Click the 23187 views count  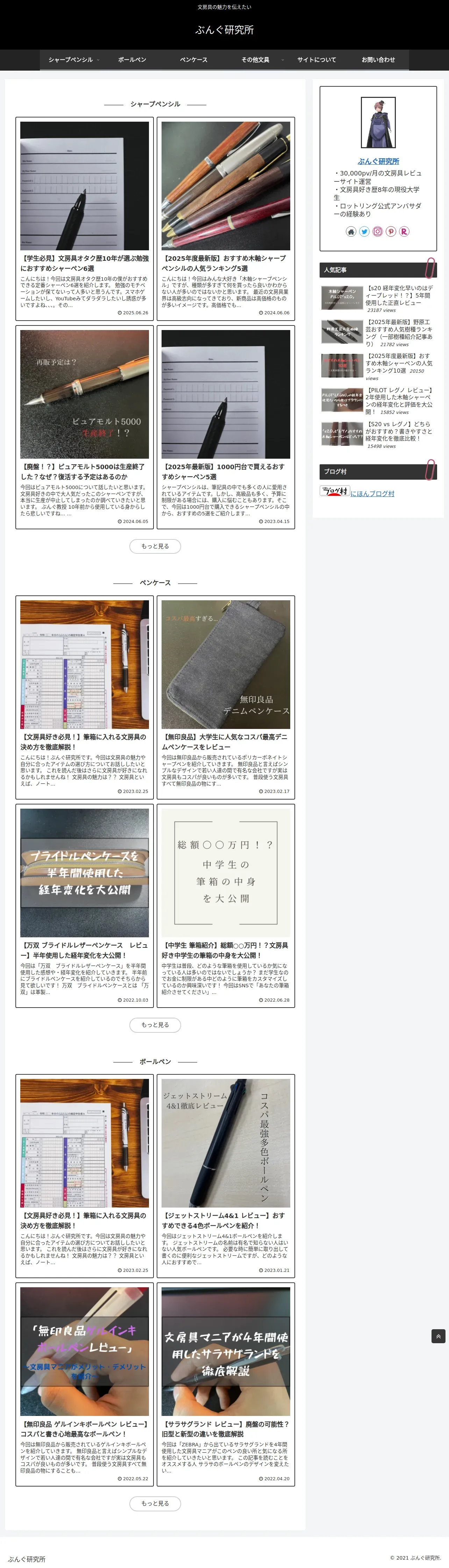pyautogui.click(x=382, y=310)
